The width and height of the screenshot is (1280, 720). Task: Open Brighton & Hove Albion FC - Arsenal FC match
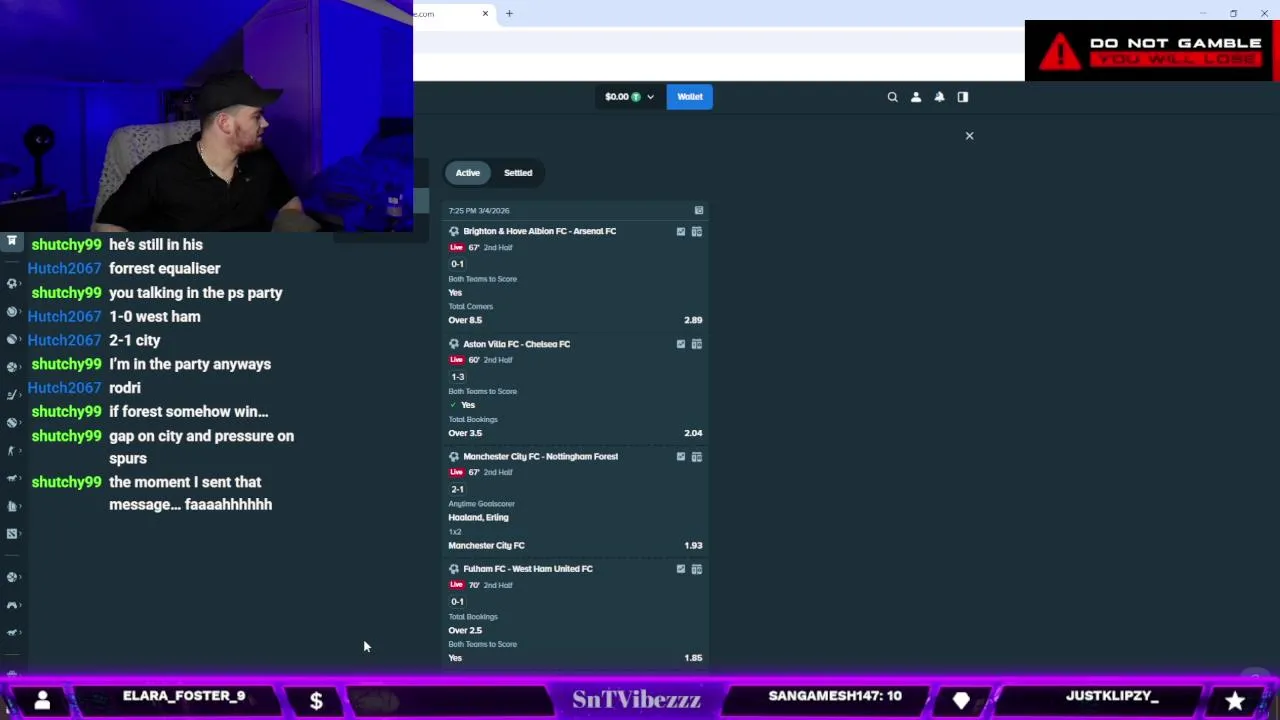pos(539,231)
